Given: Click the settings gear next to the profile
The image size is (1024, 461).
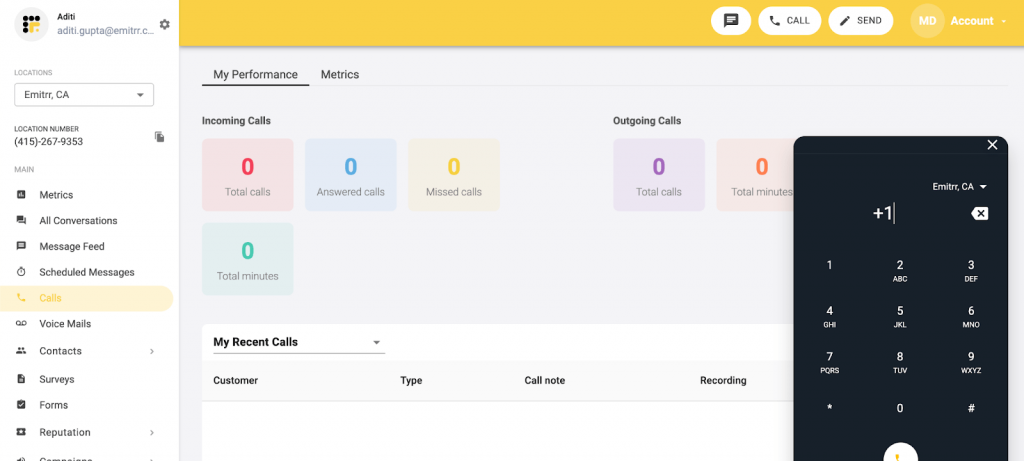Looking at the screenshot, I should [164, 24].
